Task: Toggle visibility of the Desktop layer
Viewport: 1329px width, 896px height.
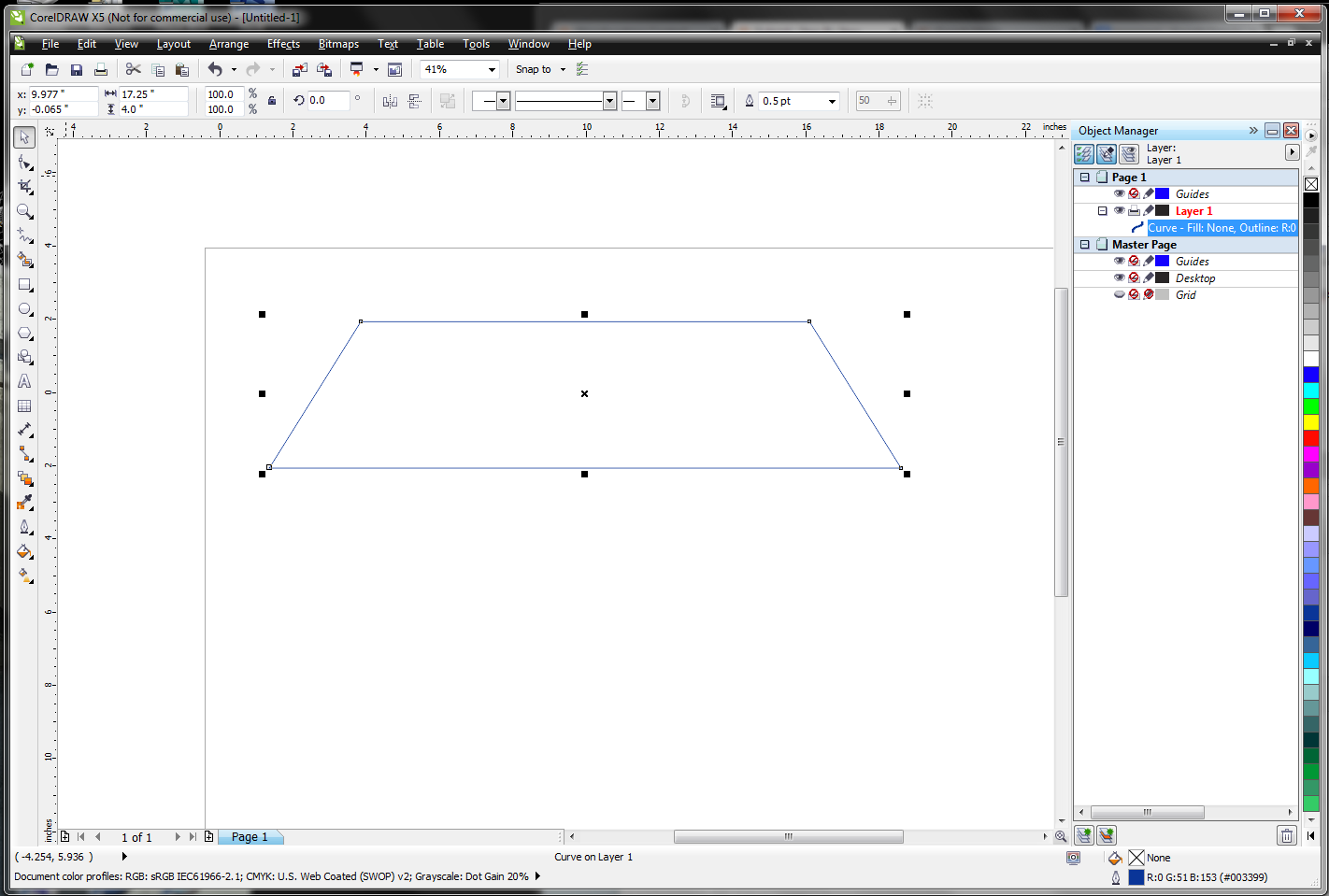Action: click(x=1119, y=278)
